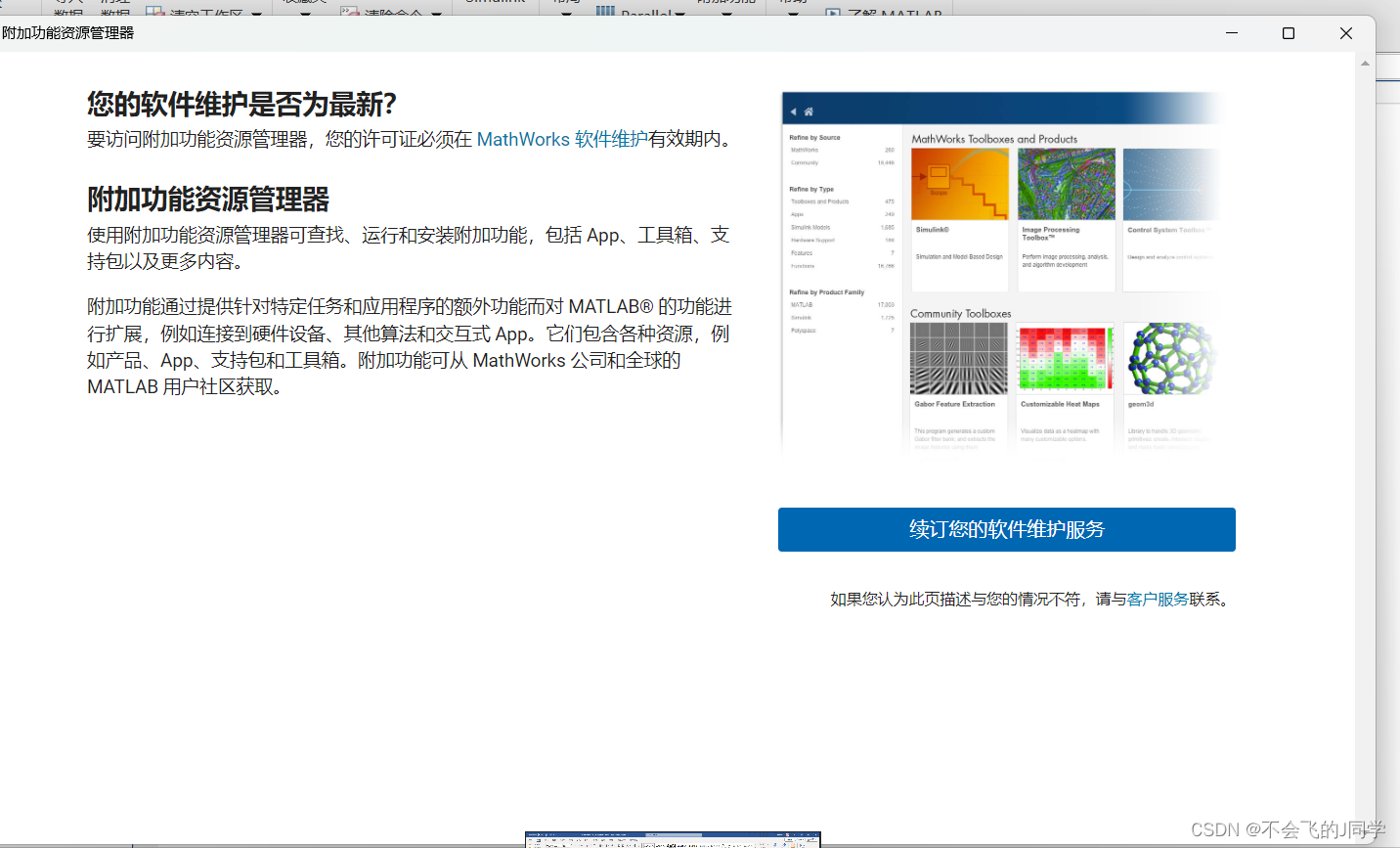The height and width of the screenshot is (848, 1400).
Task: Click the 附加功能 (Add-Ons) ribbon icon
Action: point(728,4)
